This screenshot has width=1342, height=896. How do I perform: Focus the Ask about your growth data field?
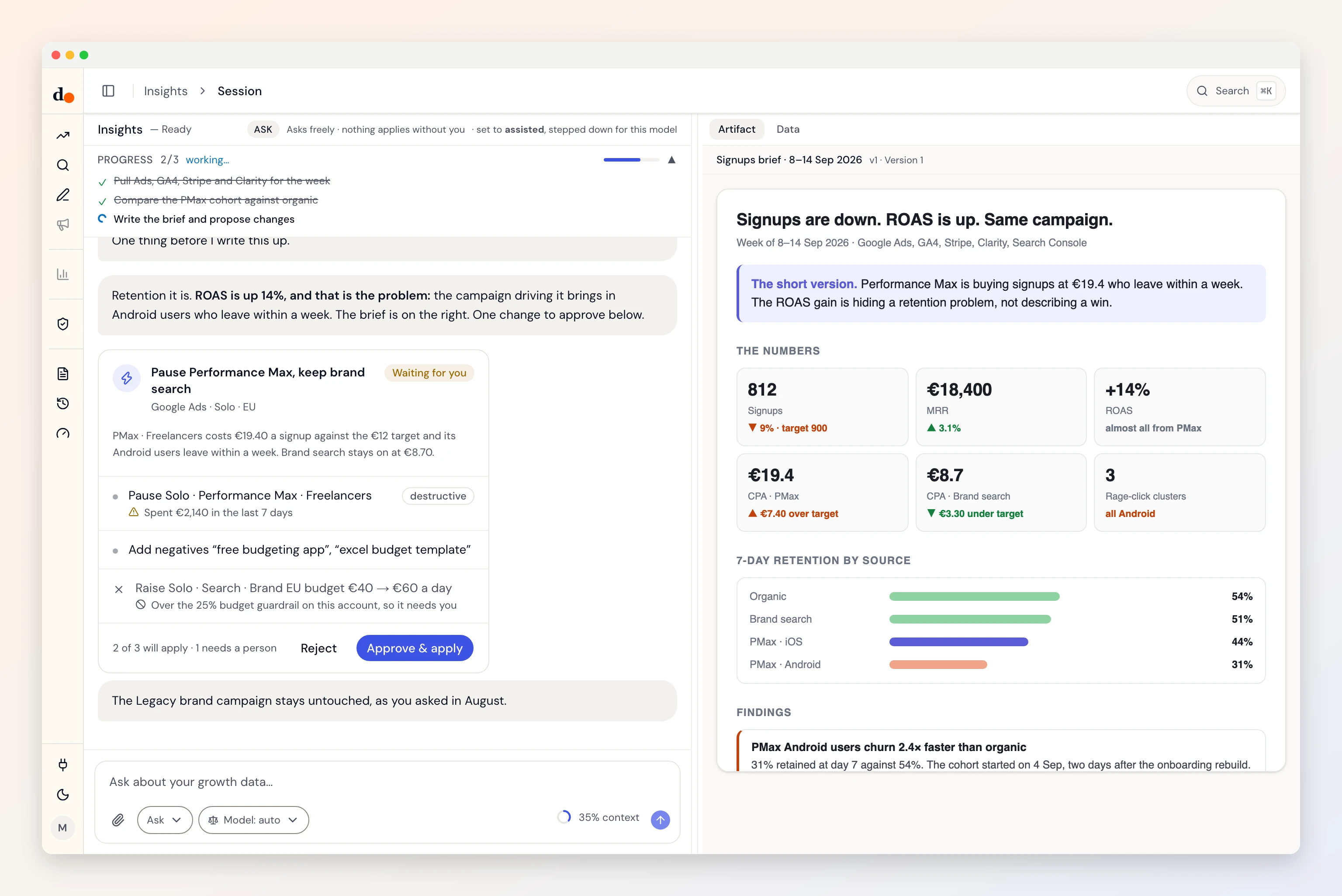pyautogui.click(x=387, y=782)
